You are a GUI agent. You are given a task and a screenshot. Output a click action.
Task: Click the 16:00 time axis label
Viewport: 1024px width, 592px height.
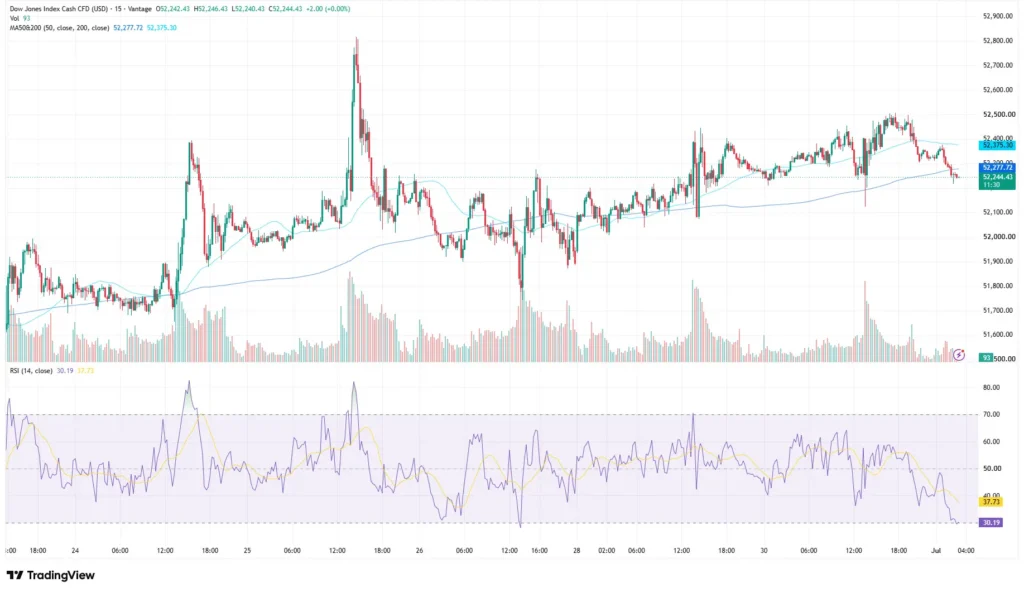(539, 551)
